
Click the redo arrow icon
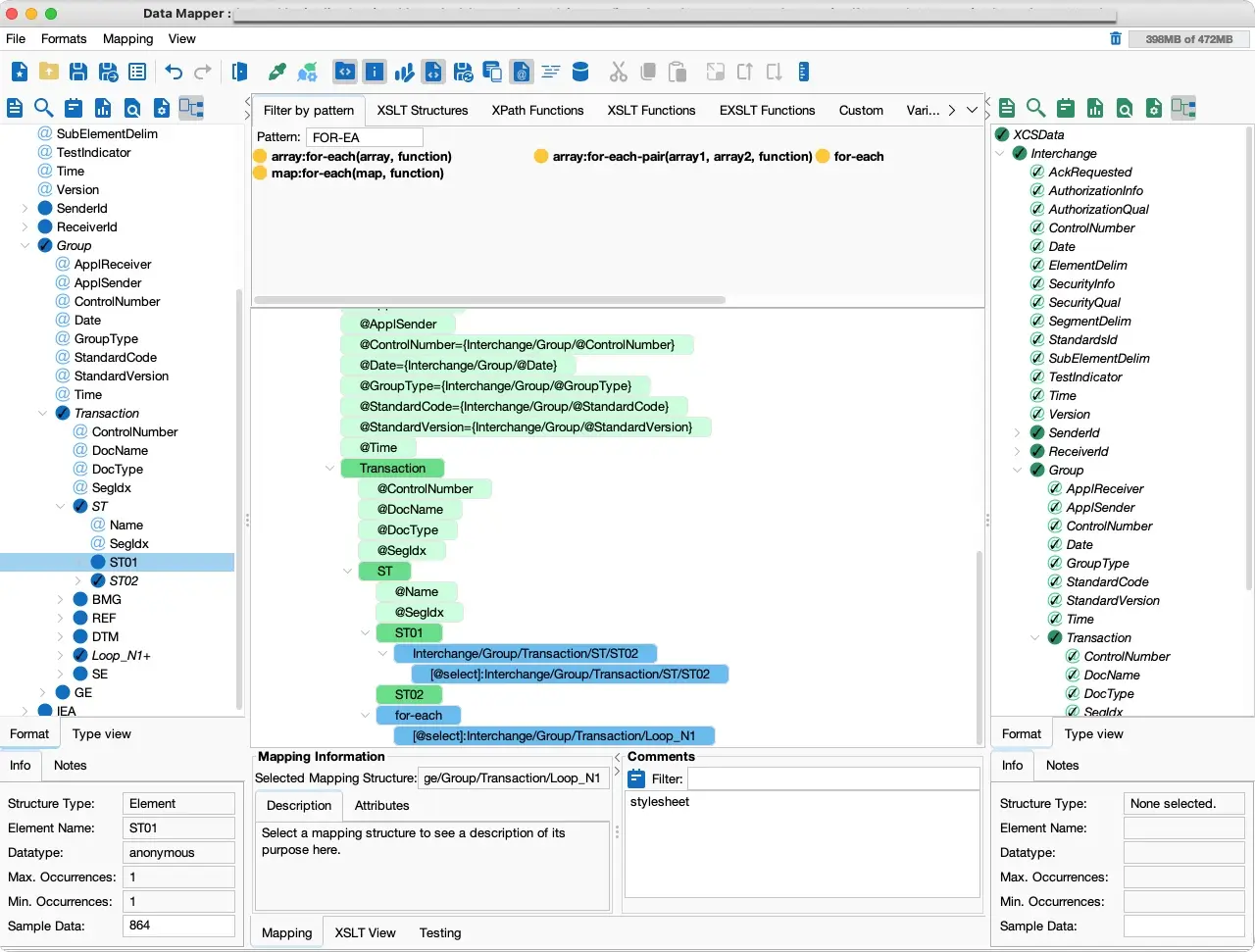[x=203, y=72]
